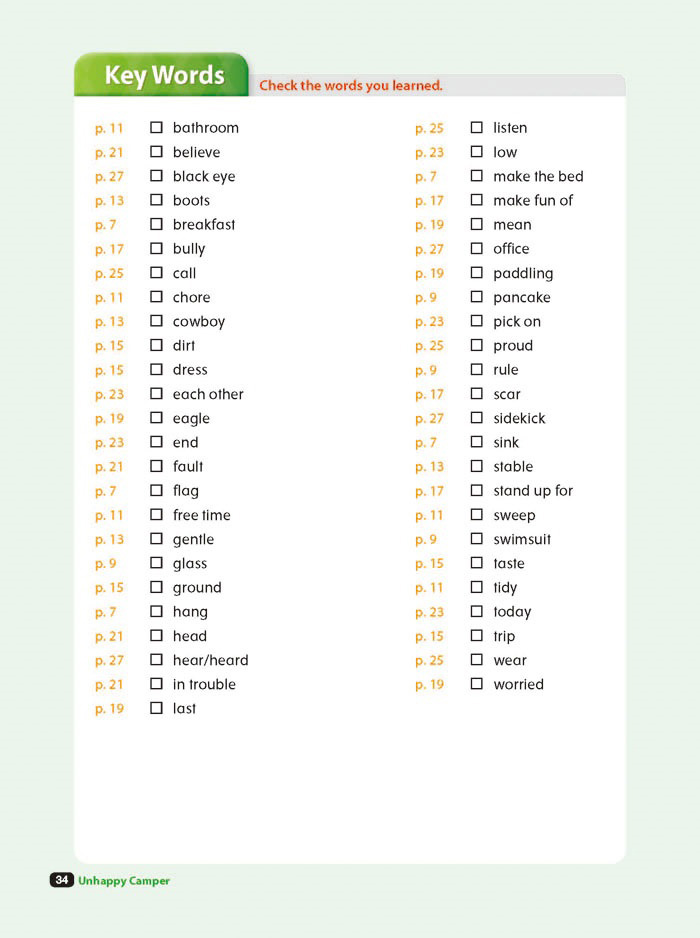Screen dimensions: 700x938
Task: Click the Unhappy Camper footer title
Action: pos(124,881)
